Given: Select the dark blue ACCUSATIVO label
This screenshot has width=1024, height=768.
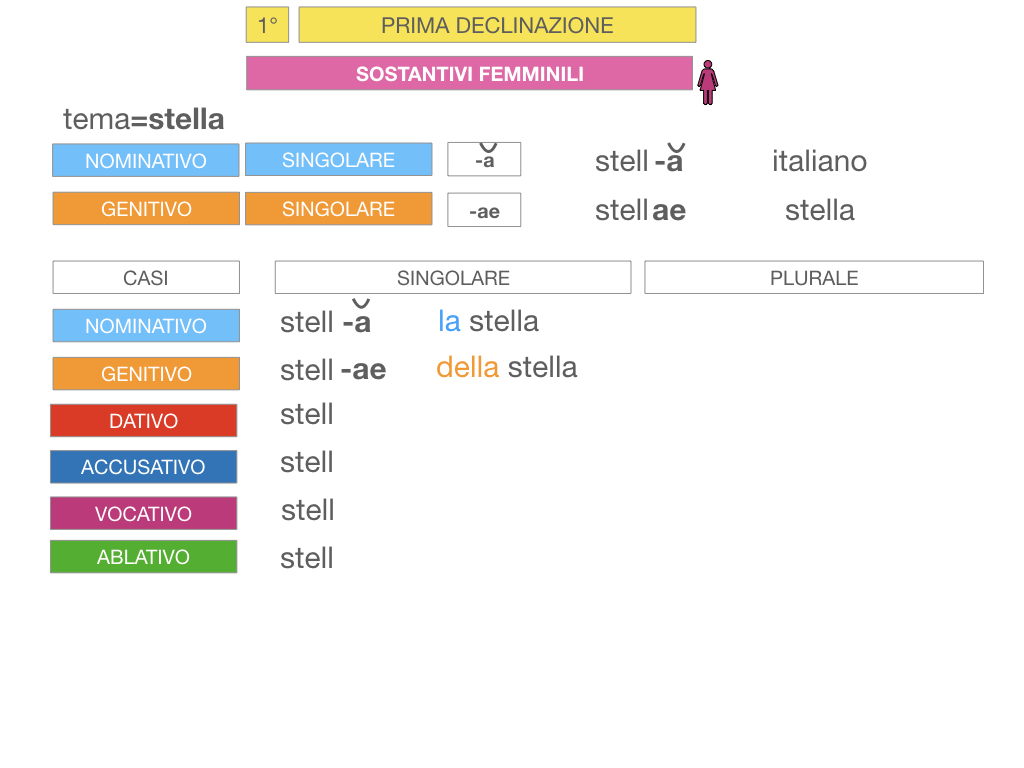Looking at the screenshot, I should 144,467.
